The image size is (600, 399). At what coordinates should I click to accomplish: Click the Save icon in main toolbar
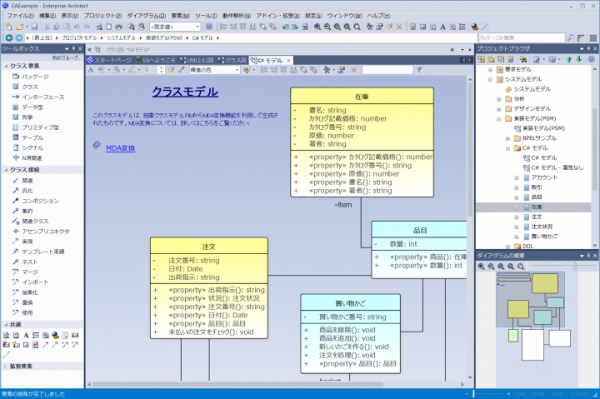tap(34, 27)
